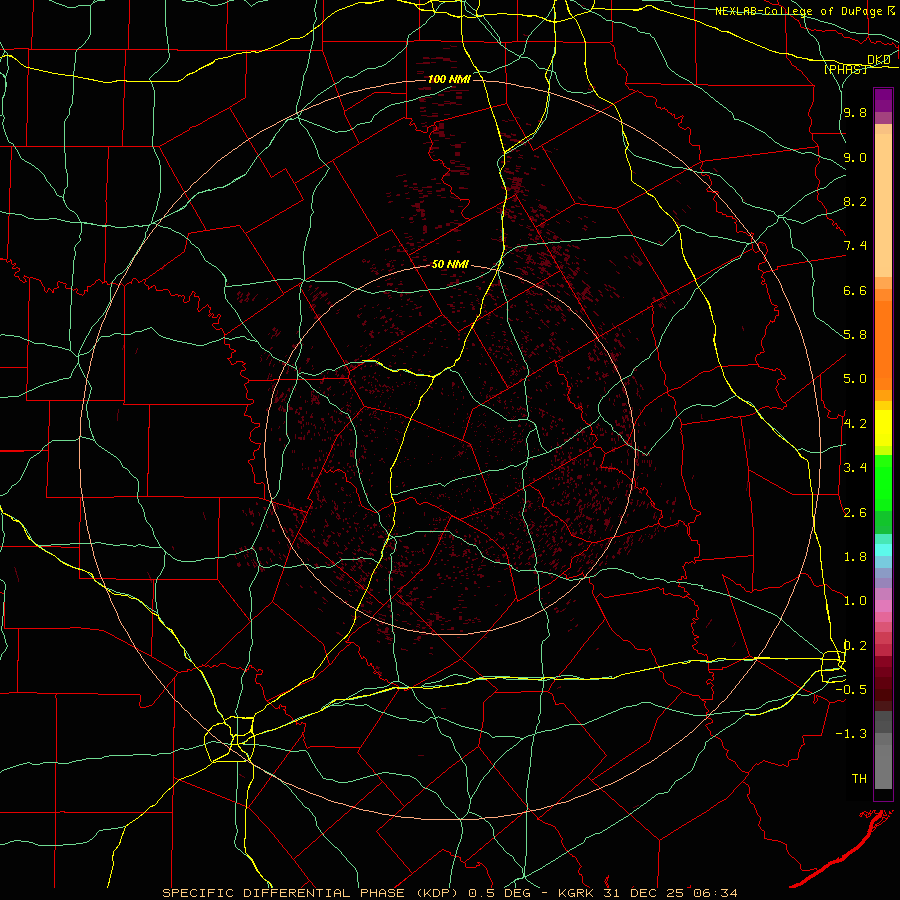900x900 pixels.
Task: Click the -0.5 value on the legend
Action: point(851,690)
